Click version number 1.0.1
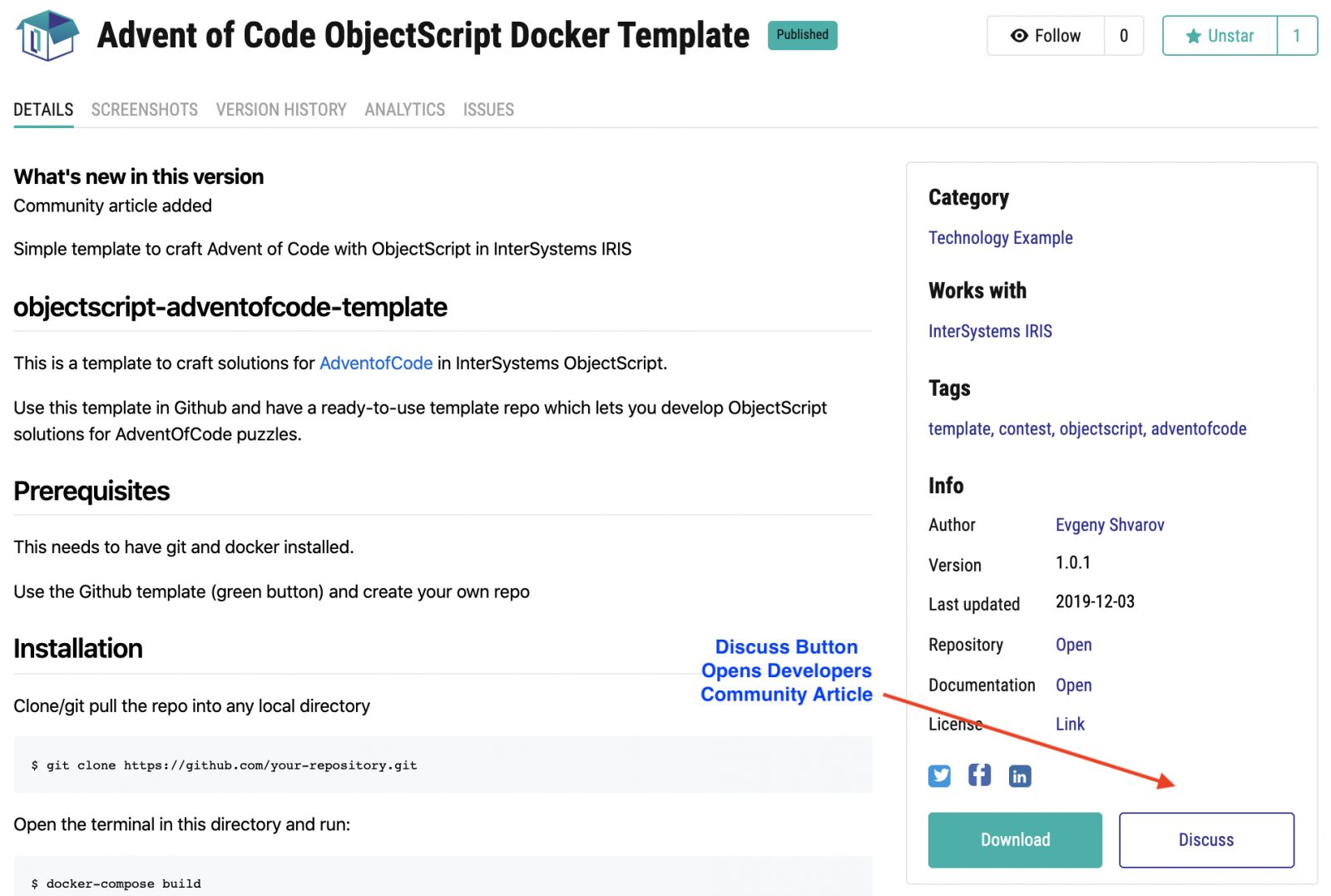Screen dimensions: 1331x896 click(1073, 563)
